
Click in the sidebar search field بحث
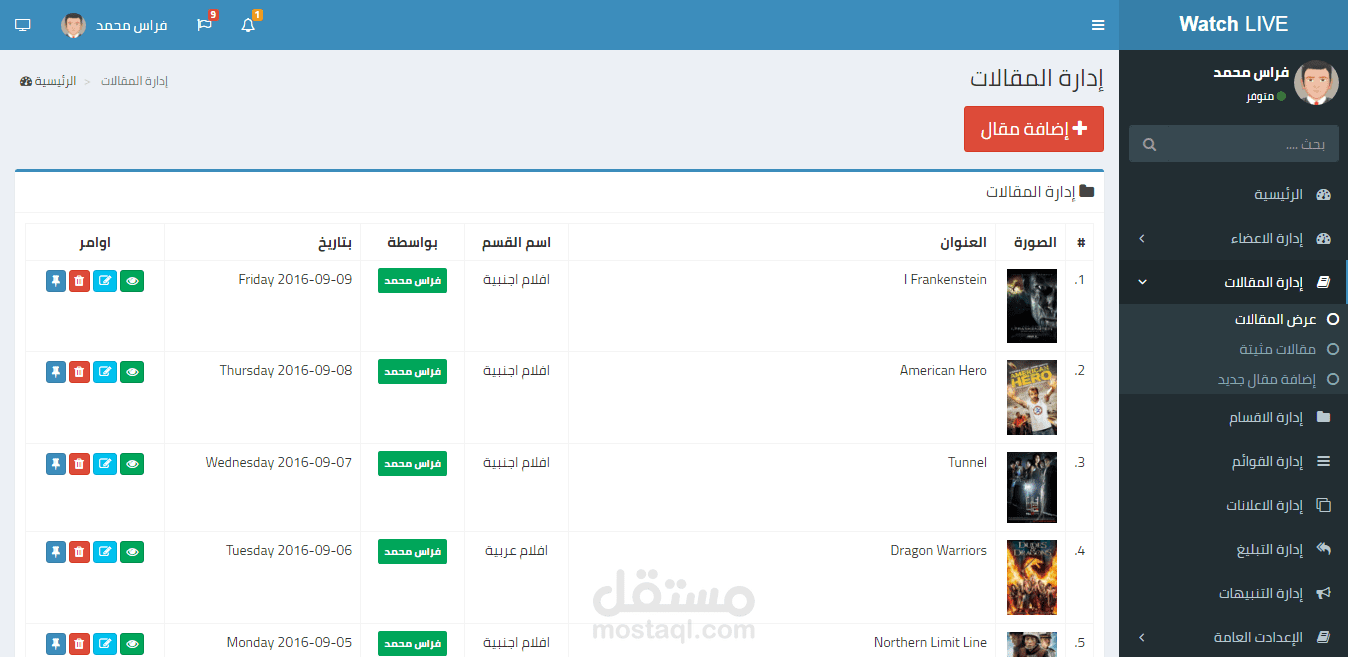pos(1250,144)
